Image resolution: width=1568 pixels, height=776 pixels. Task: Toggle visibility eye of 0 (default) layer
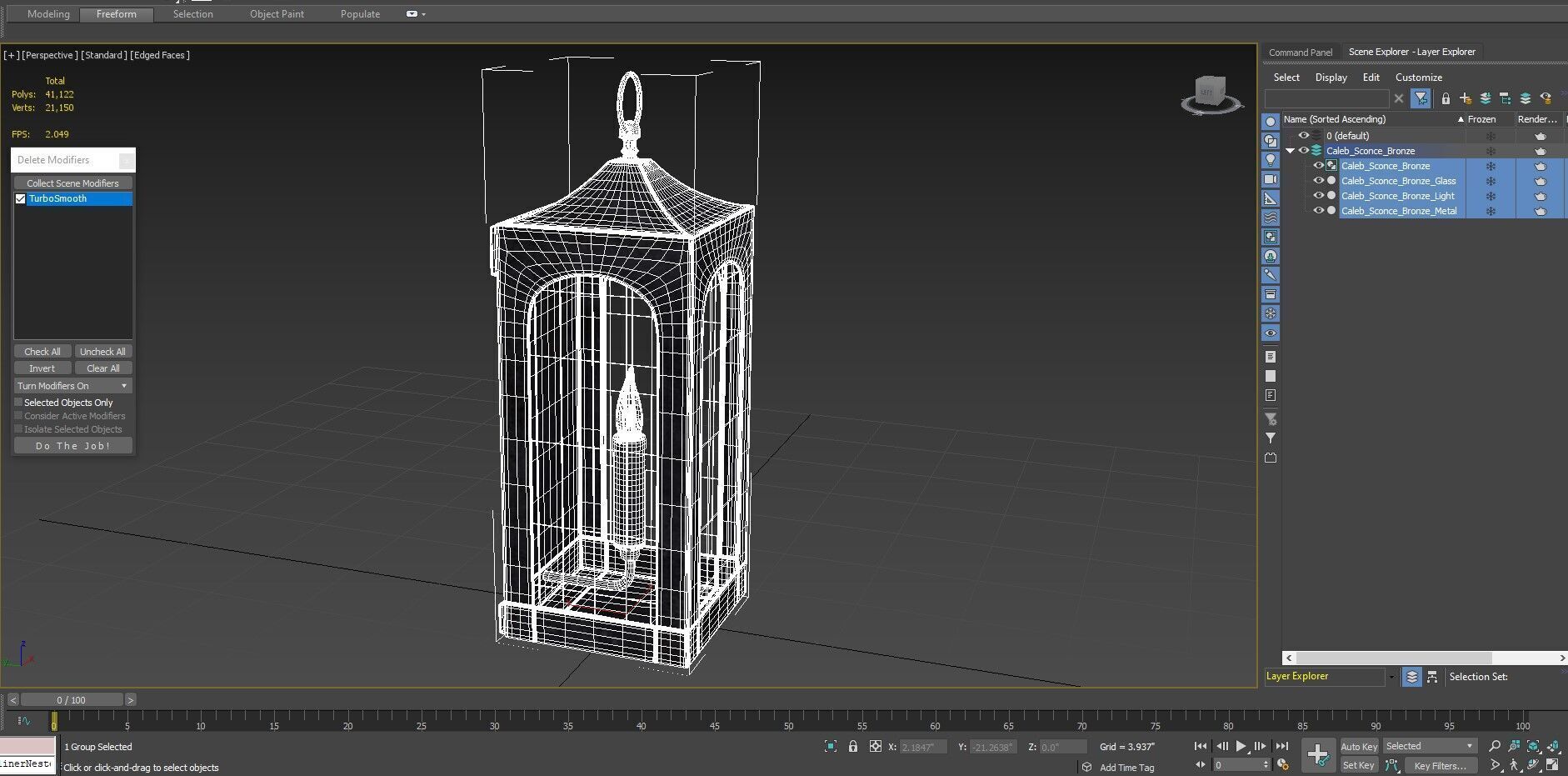[x=1304, y=136]
